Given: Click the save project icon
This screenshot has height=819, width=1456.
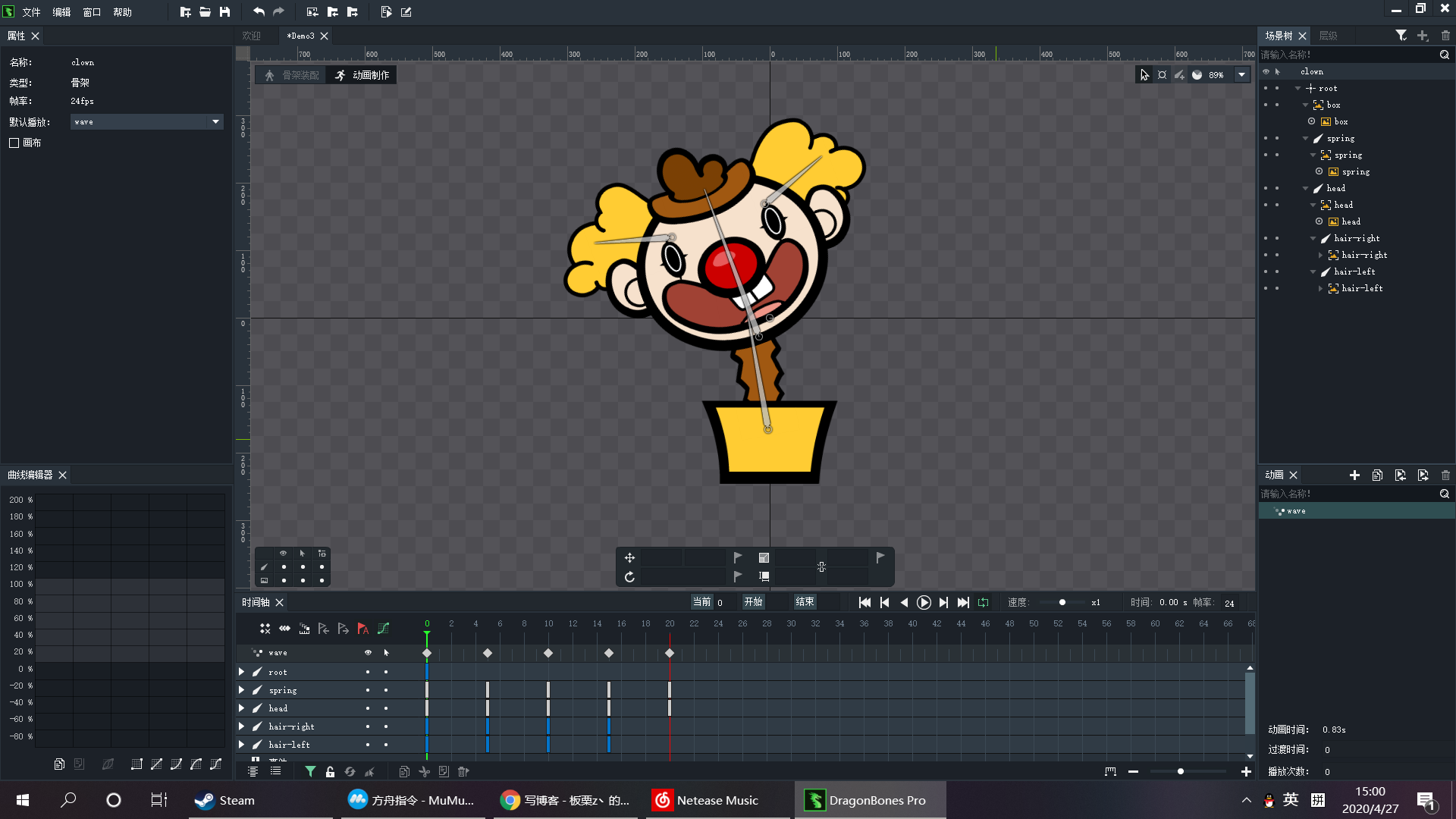Looking at the screenshot, I should click(x=224, y=12).
